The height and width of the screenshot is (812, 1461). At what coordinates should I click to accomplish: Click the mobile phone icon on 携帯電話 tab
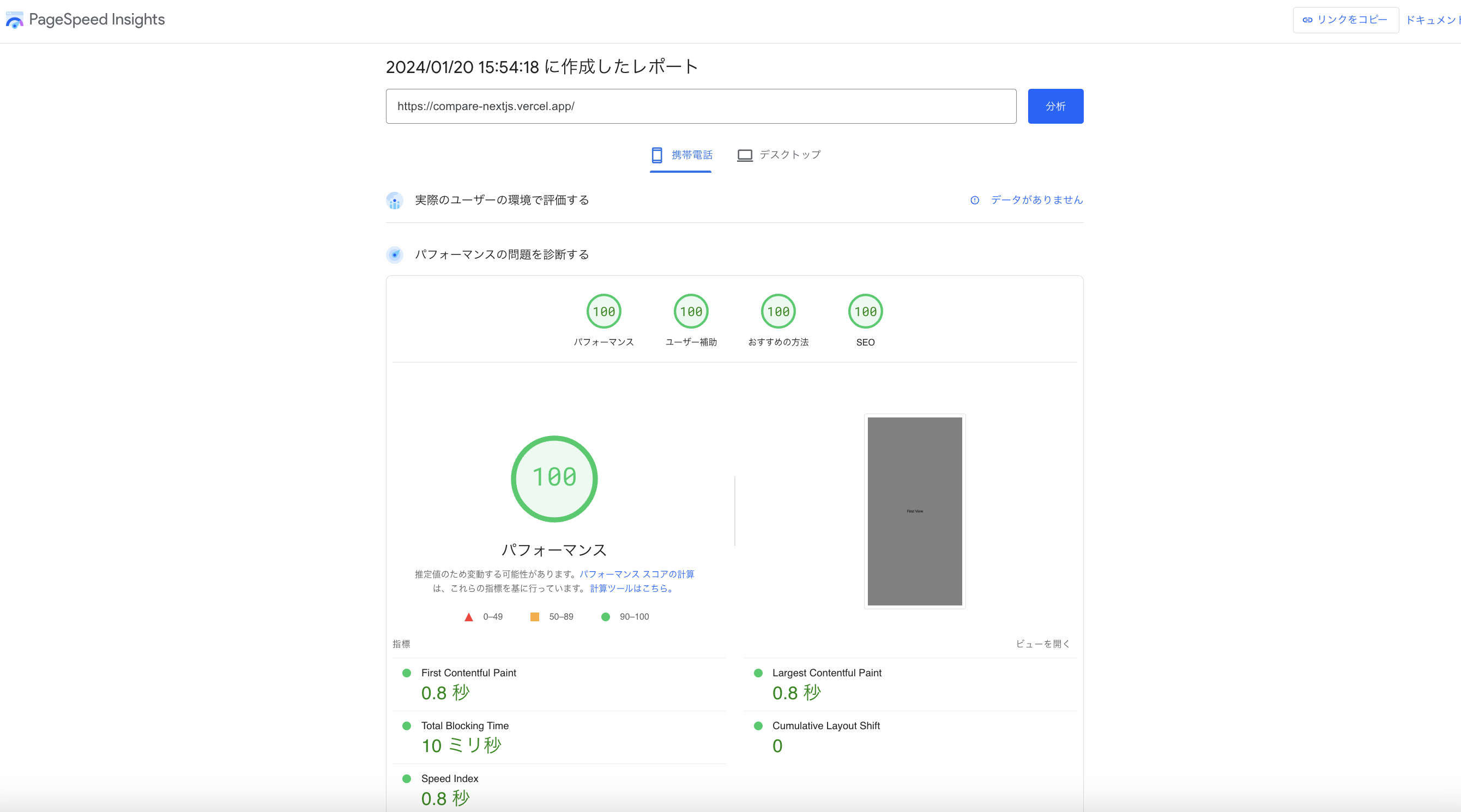click(657, 154)
